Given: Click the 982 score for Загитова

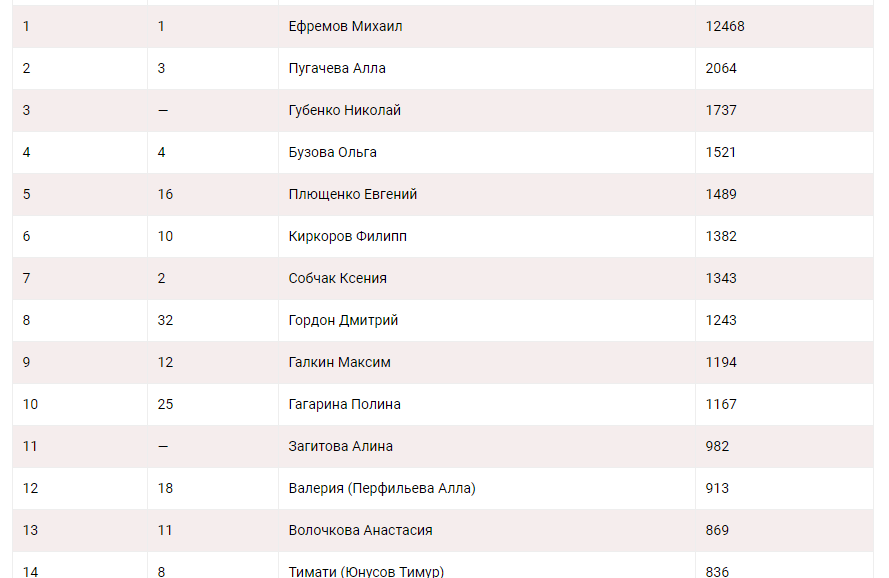Looking at the screenshot, I should coord(717,446).
